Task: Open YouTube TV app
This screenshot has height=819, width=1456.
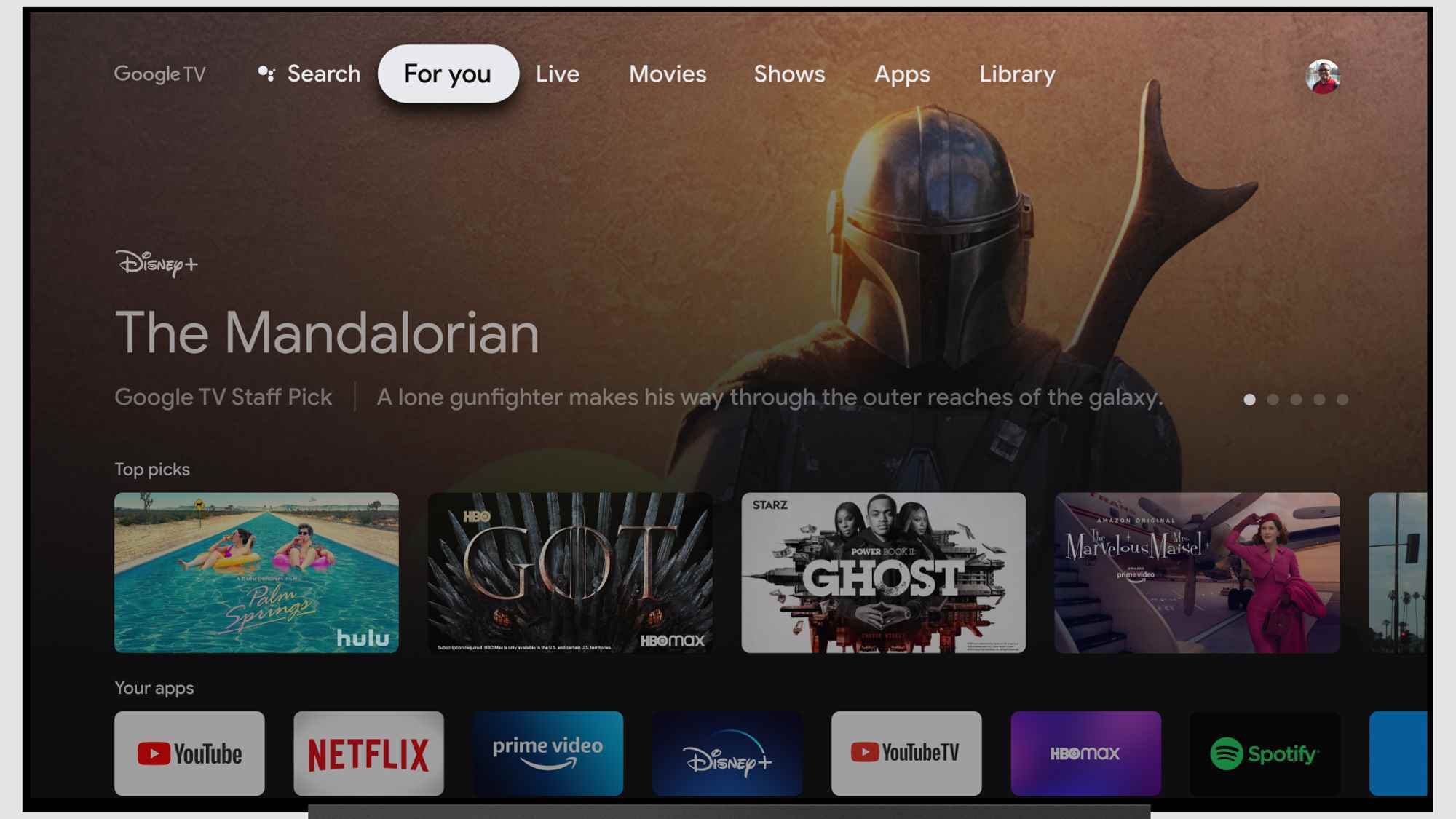Action: [904, 753]
